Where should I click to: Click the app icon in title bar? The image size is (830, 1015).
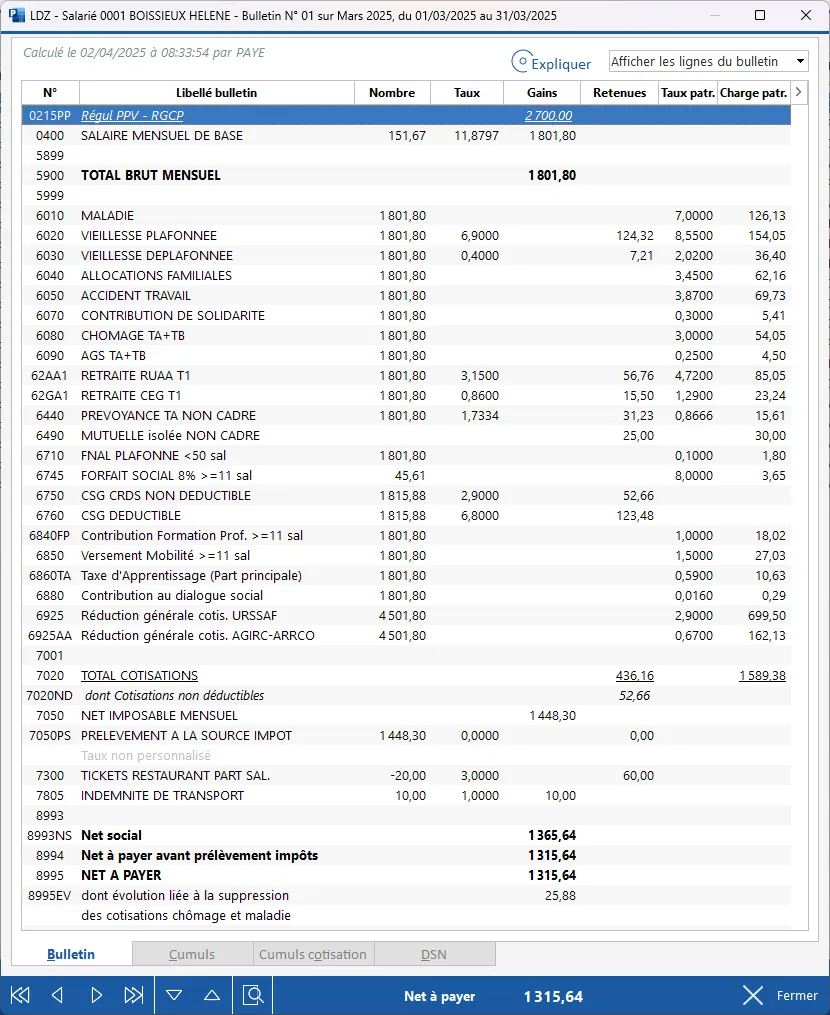(x=17, y=16)
